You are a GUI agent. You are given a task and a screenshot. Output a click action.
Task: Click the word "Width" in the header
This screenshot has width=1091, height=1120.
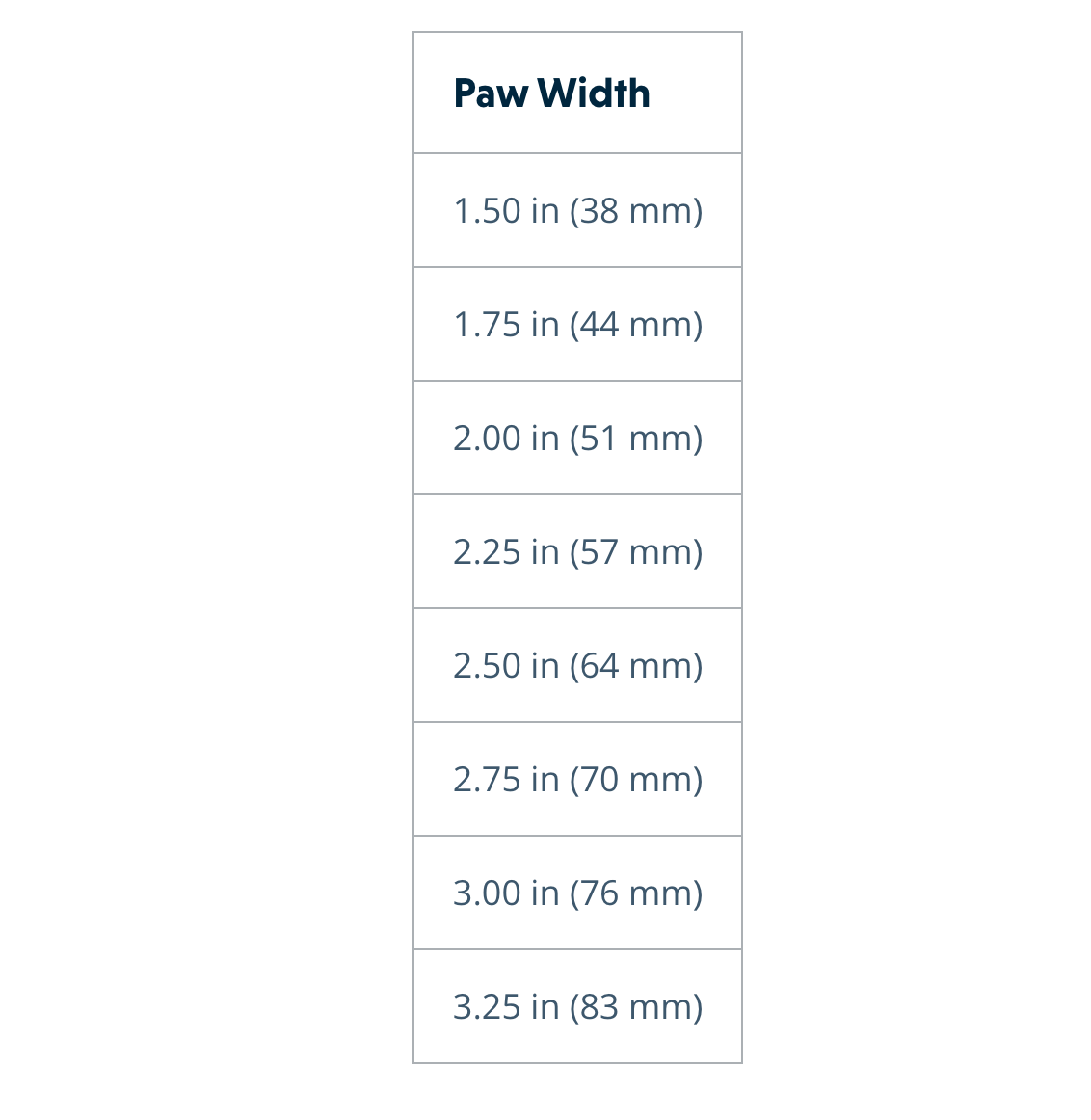594,93
